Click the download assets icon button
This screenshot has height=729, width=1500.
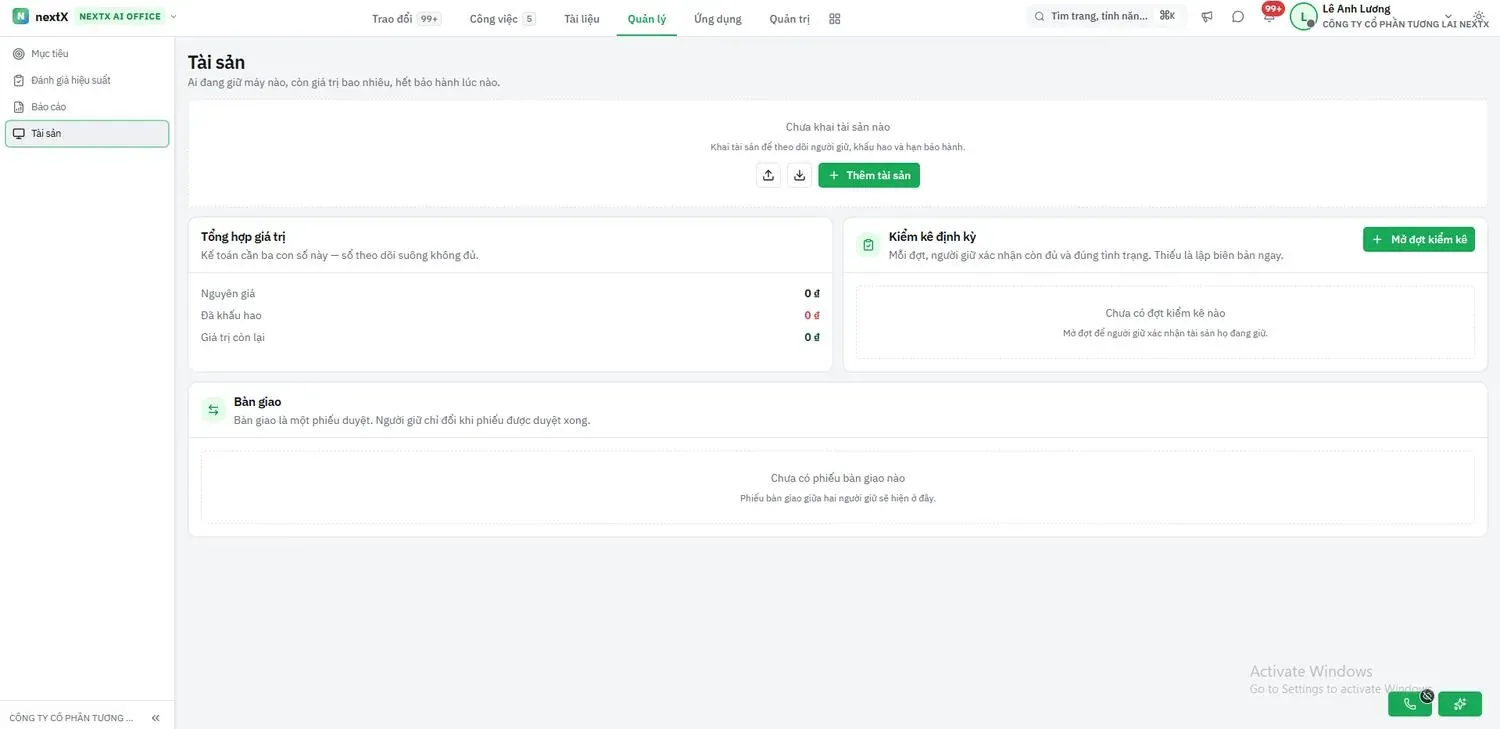pyautogui.click(x=799, y=175)
